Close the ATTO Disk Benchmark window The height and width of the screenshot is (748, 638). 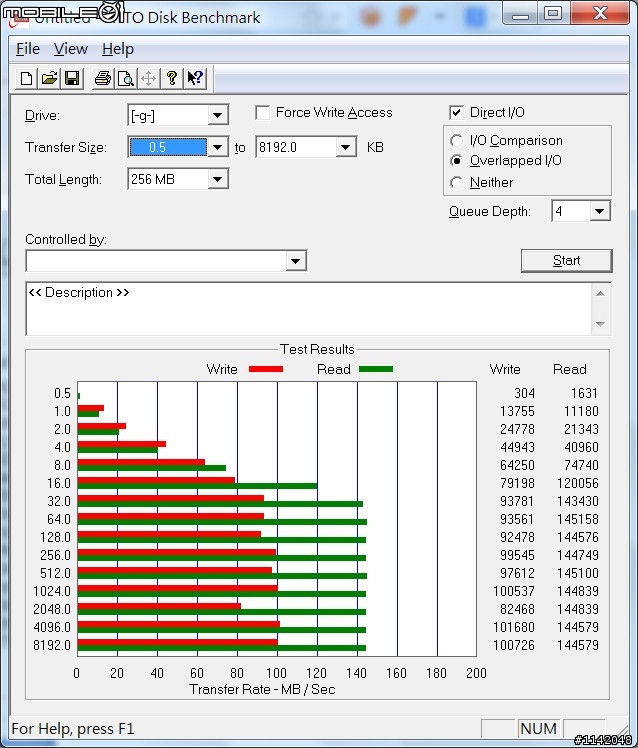(x=600, y=13)
